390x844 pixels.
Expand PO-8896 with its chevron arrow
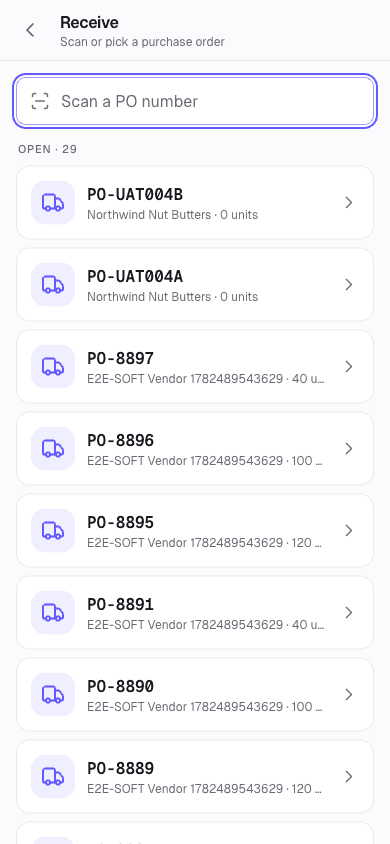[349, 448]
